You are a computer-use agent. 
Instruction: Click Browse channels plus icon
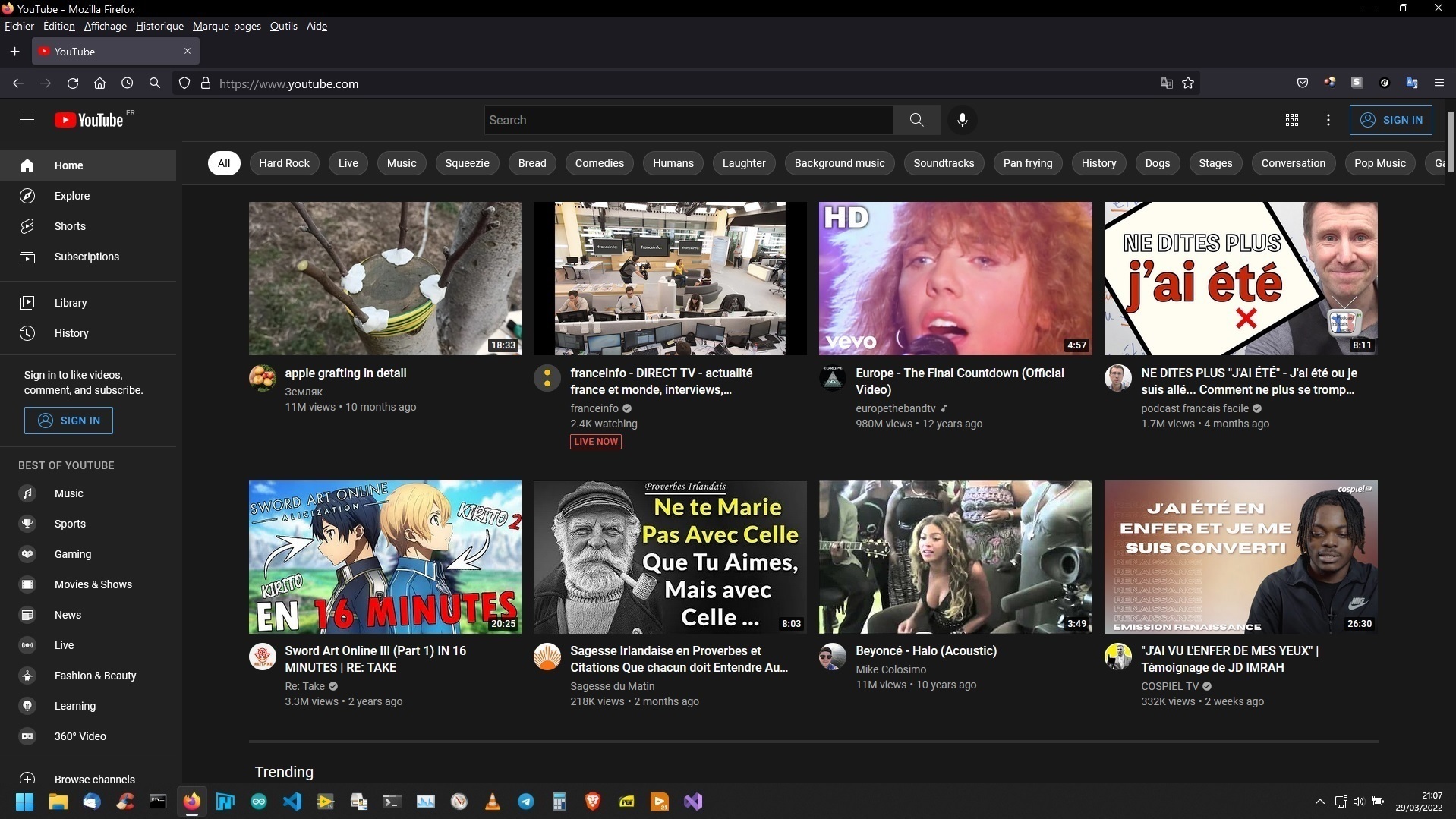pos(27,779)
